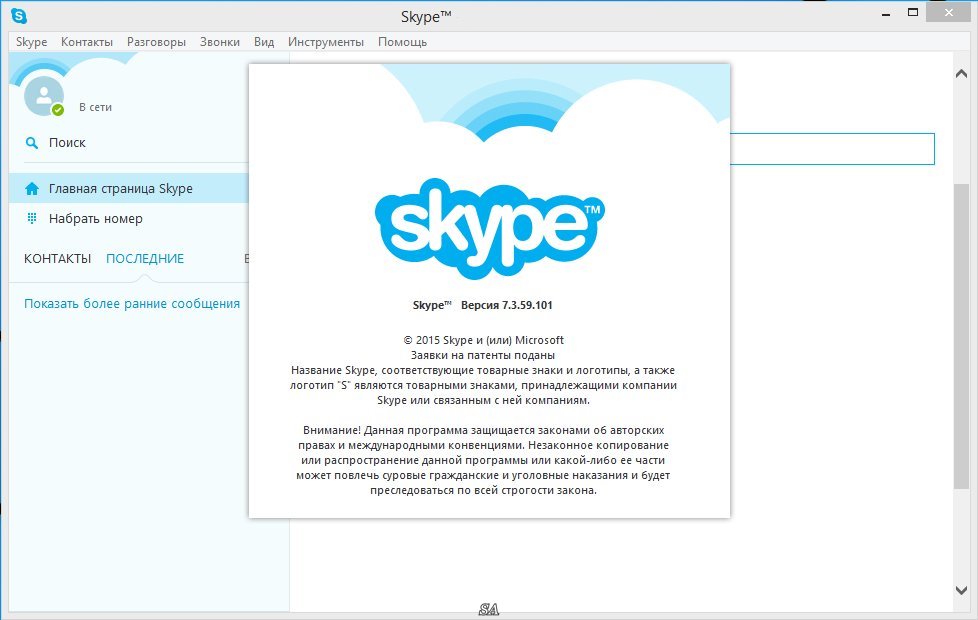Open the Инструменты menu
The width and height of the screenshot is (978, 620).
326,42
